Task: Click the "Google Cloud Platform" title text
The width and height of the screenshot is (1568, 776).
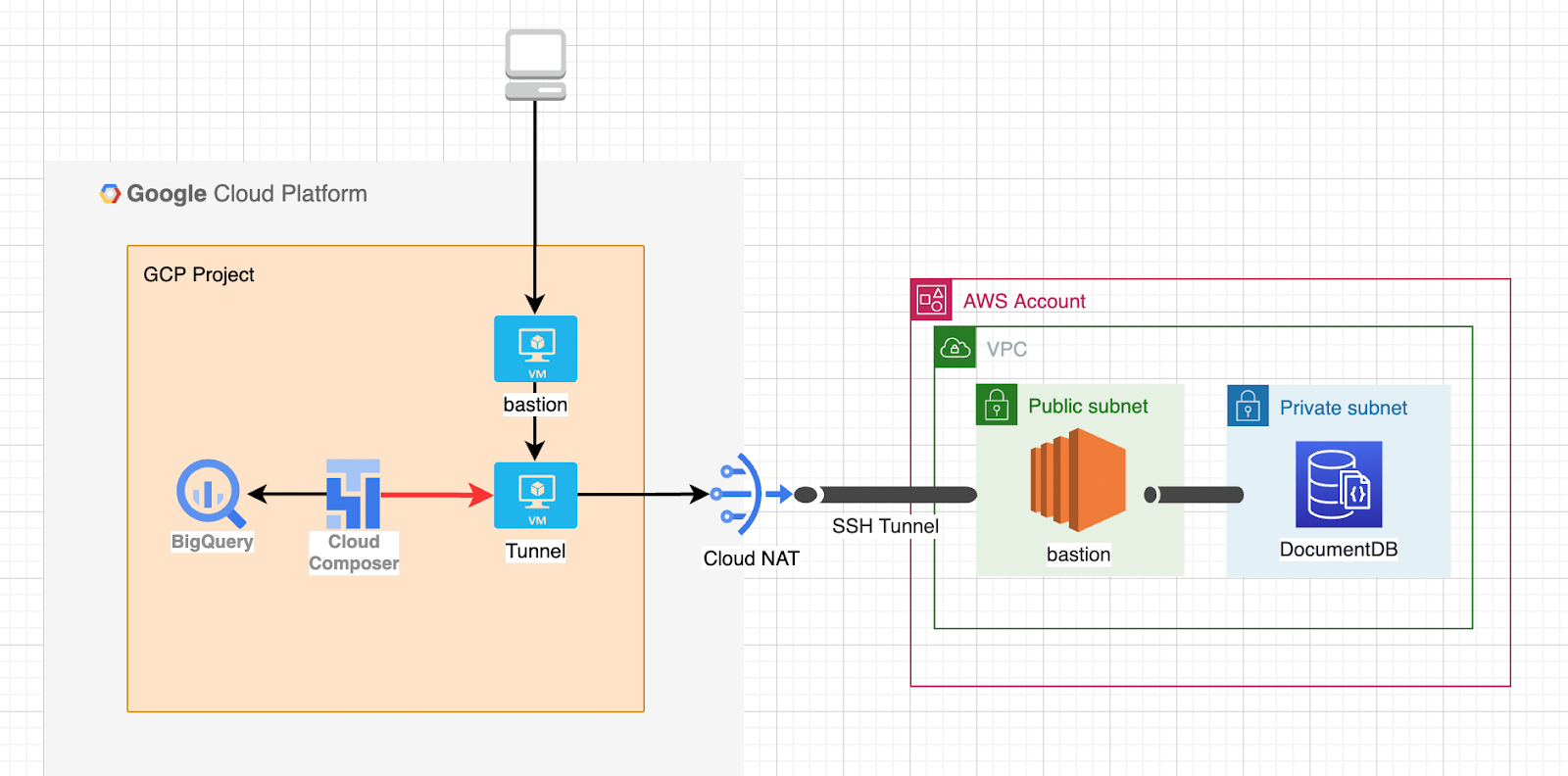Action: [247, 194]
